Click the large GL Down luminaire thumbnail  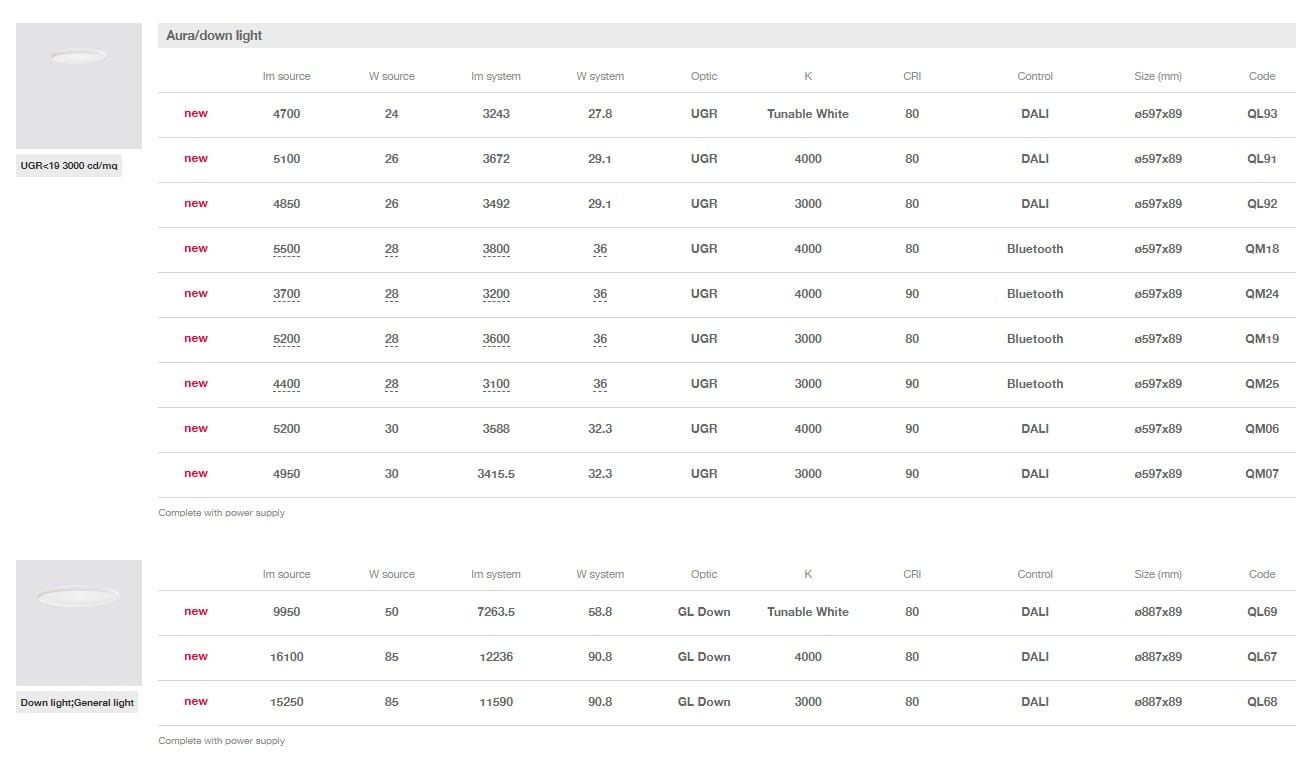coord(78,622)
